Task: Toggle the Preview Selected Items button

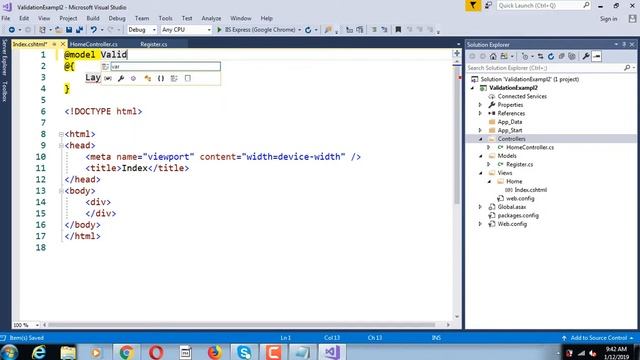Action: [x=596, y=56]
